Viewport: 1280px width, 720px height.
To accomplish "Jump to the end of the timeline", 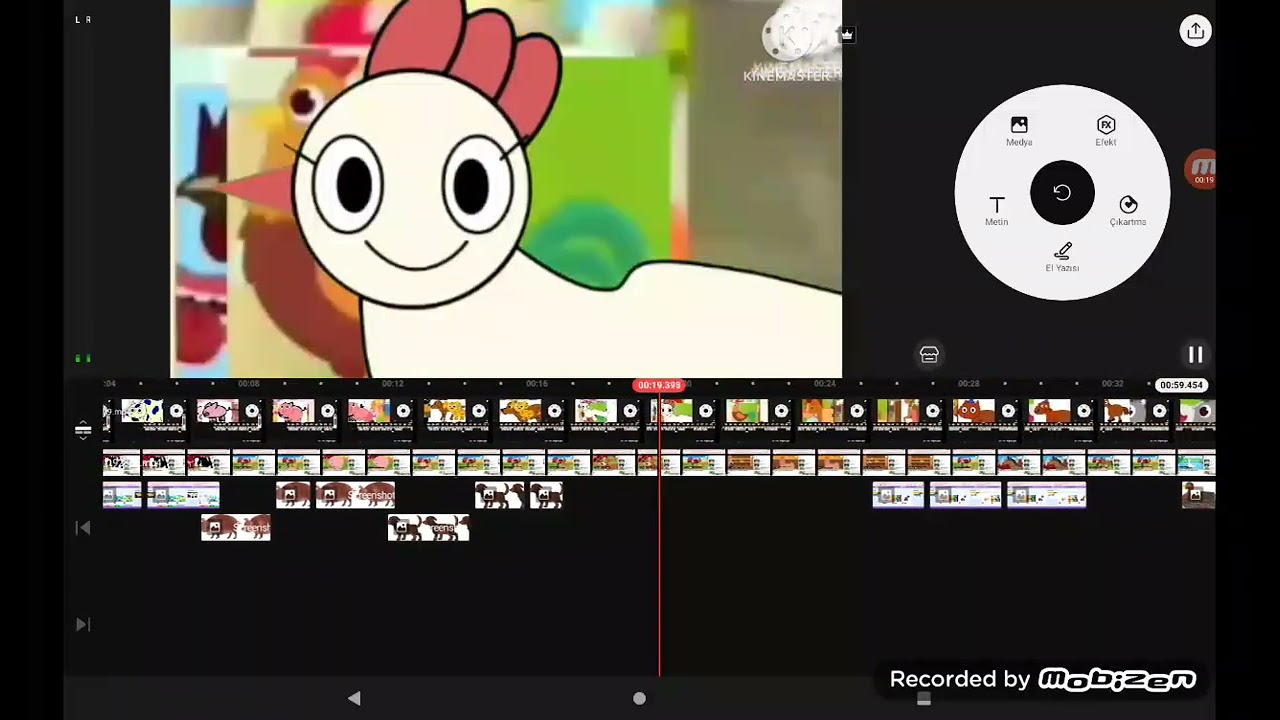I will pos(83,625).
